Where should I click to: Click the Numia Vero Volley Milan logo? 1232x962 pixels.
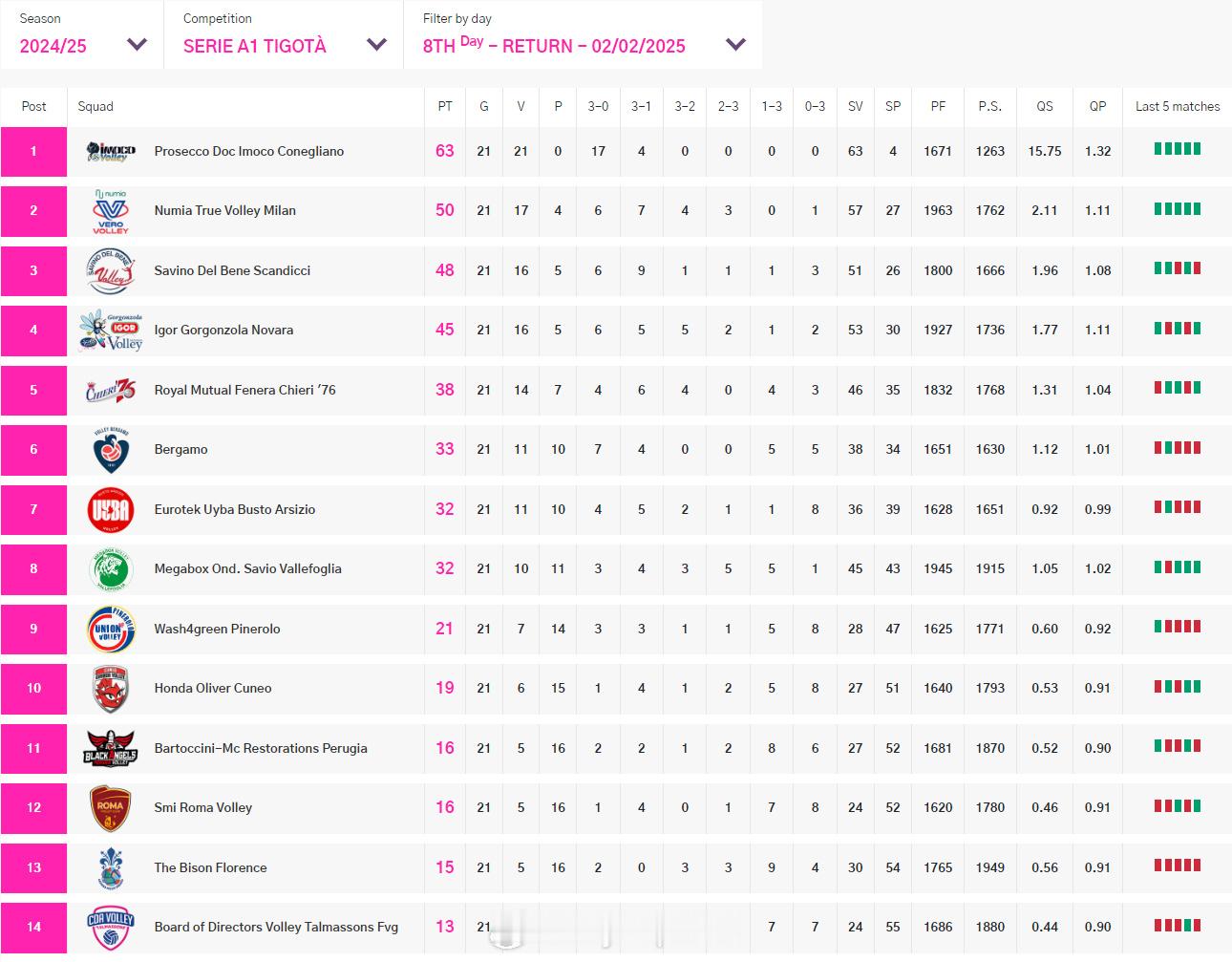point(111,211)
